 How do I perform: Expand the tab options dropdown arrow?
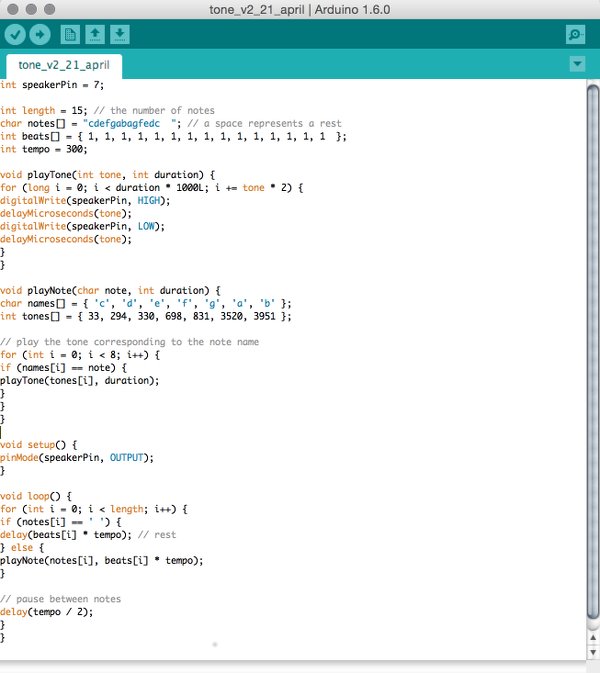(577, 64)
